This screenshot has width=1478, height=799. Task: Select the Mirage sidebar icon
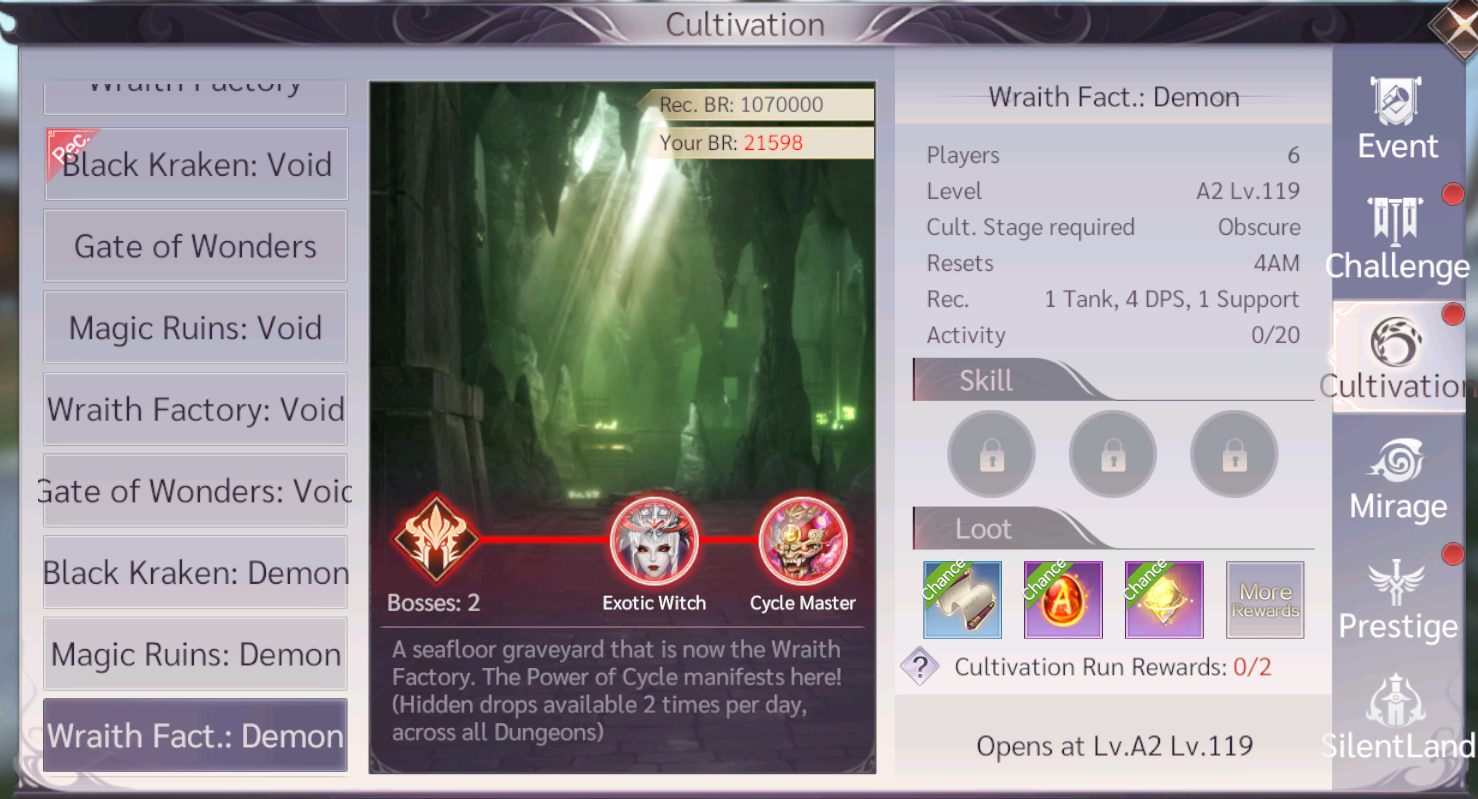[1397, 478]
